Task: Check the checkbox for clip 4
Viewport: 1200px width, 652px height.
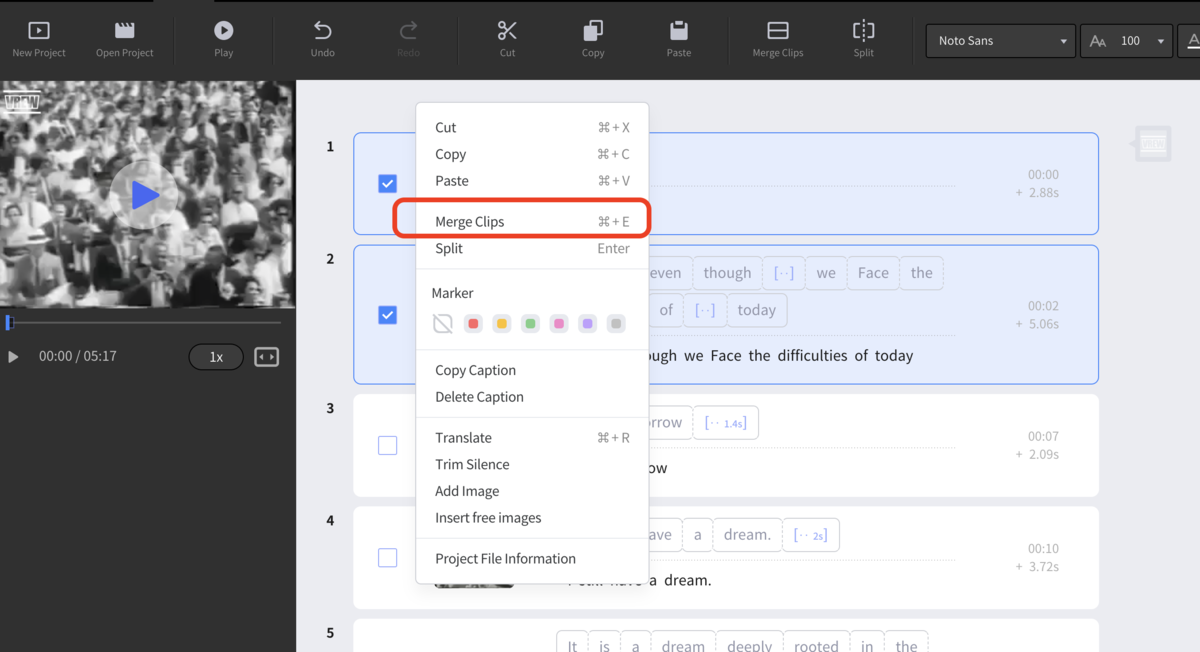Action: 387,558
